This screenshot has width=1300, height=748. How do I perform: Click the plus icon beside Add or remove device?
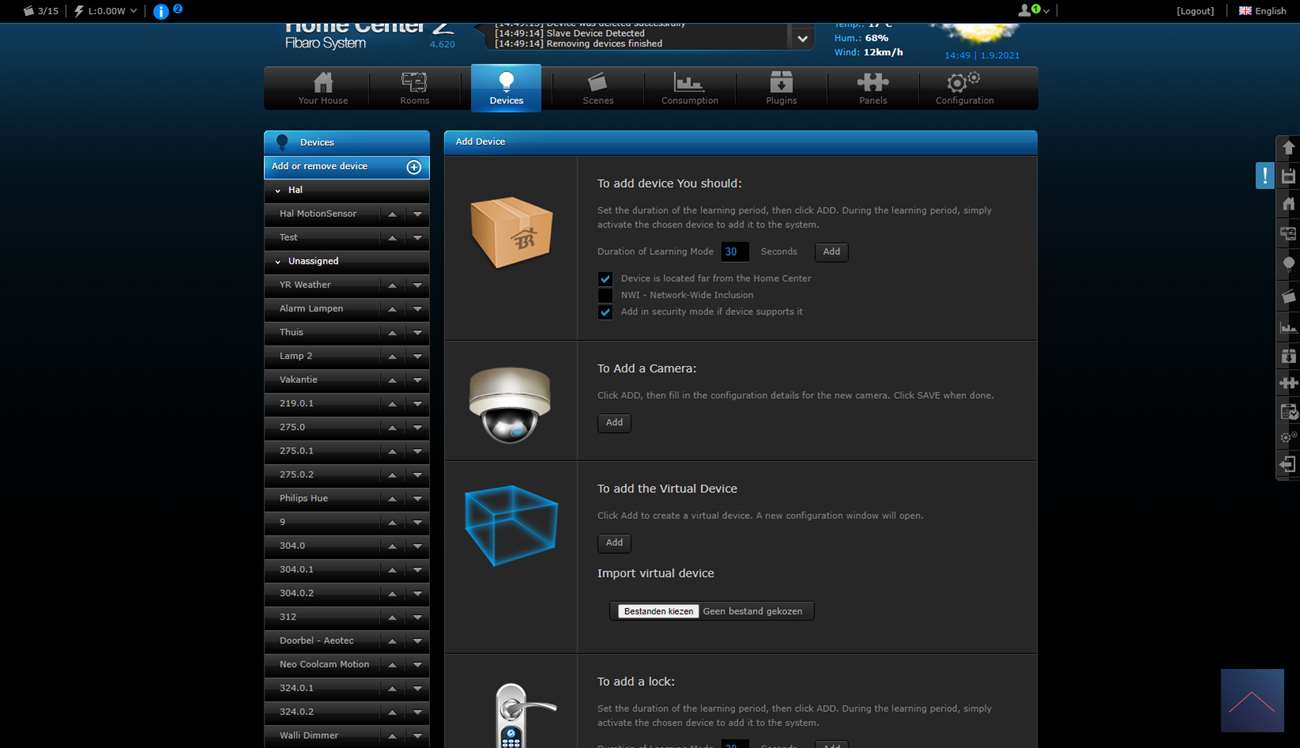(414, 167)
